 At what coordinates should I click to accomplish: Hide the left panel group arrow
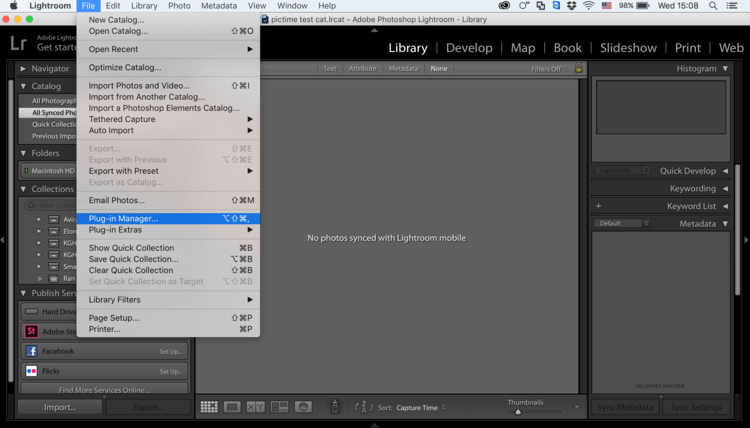tap(3, 240)
